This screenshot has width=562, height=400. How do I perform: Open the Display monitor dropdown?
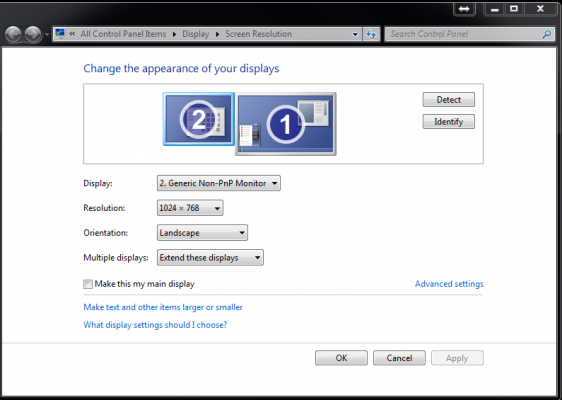click(219, 183)
